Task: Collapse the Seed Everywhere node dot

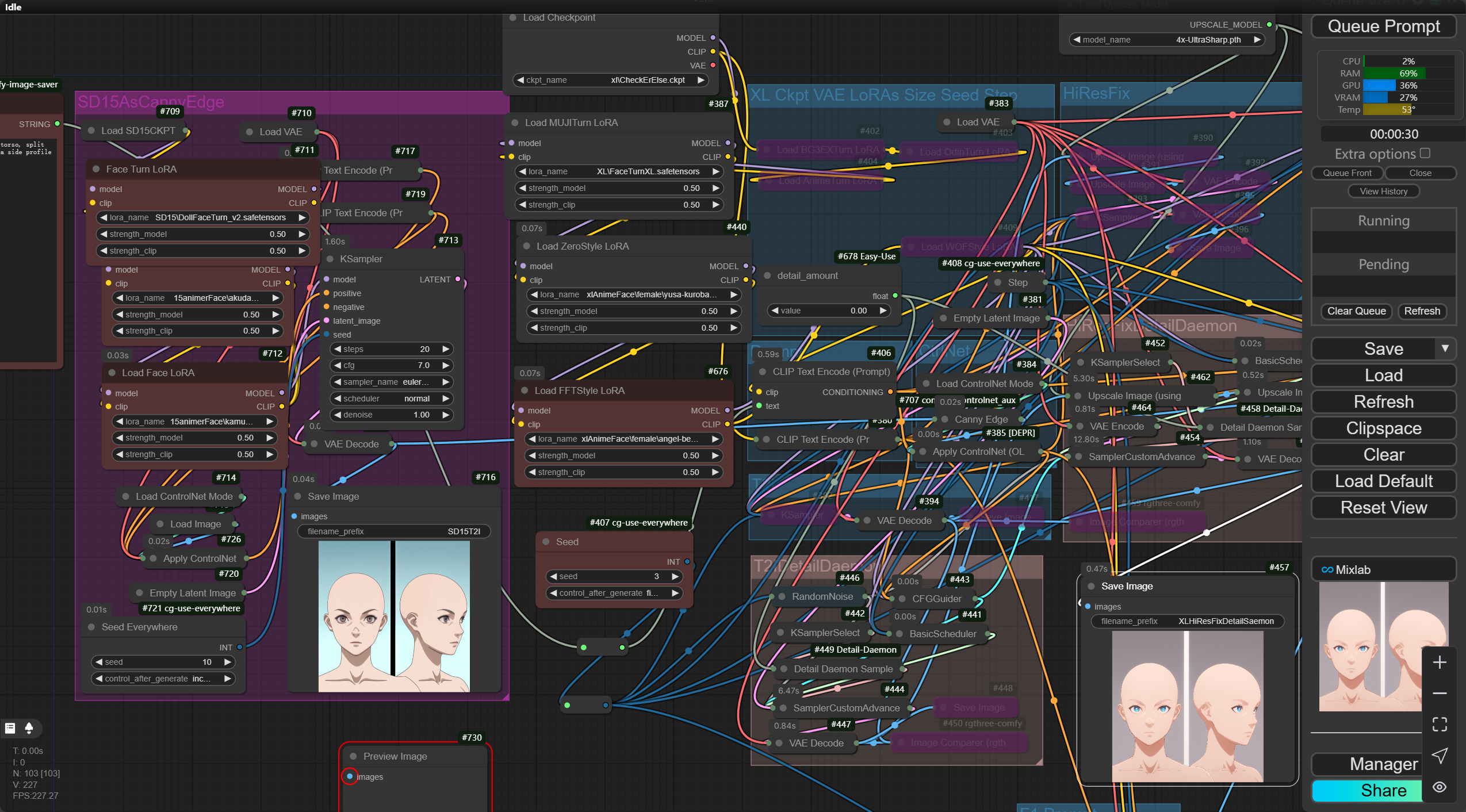Action: pyautogui.click(x=91, y=627)
